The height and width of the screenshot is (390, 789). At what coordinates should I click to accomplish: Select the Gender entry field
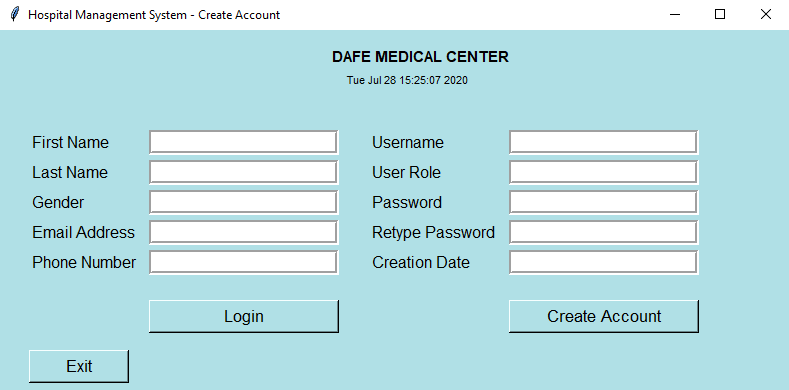point(244,202)
